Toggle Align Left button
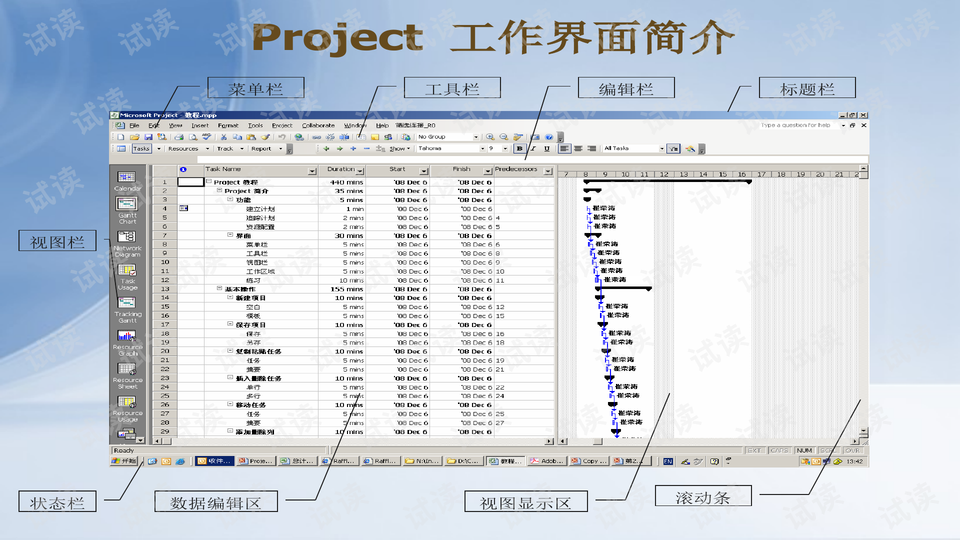Viewport: 960px width, 540px height. [564, 149]
